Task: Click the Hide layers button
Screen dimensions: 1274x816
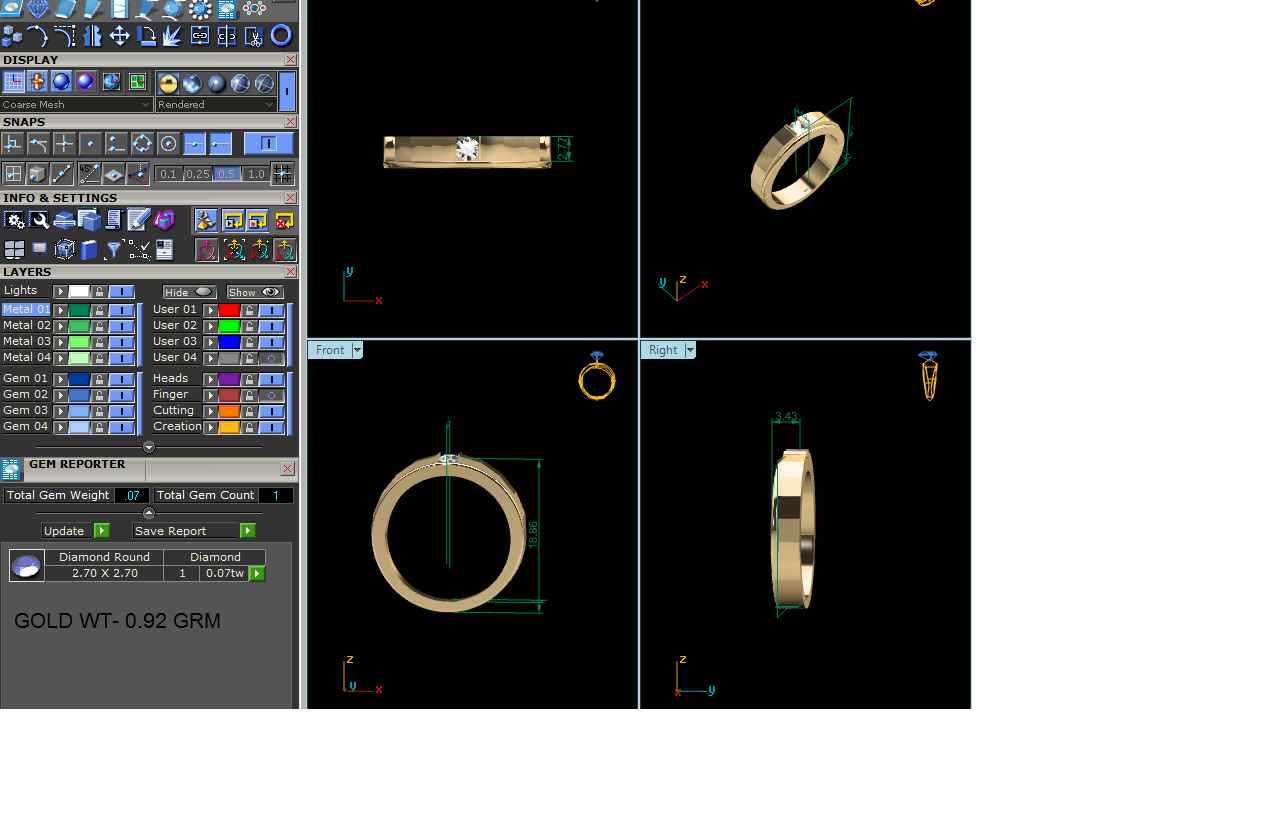Action: [x=190, y=292]
